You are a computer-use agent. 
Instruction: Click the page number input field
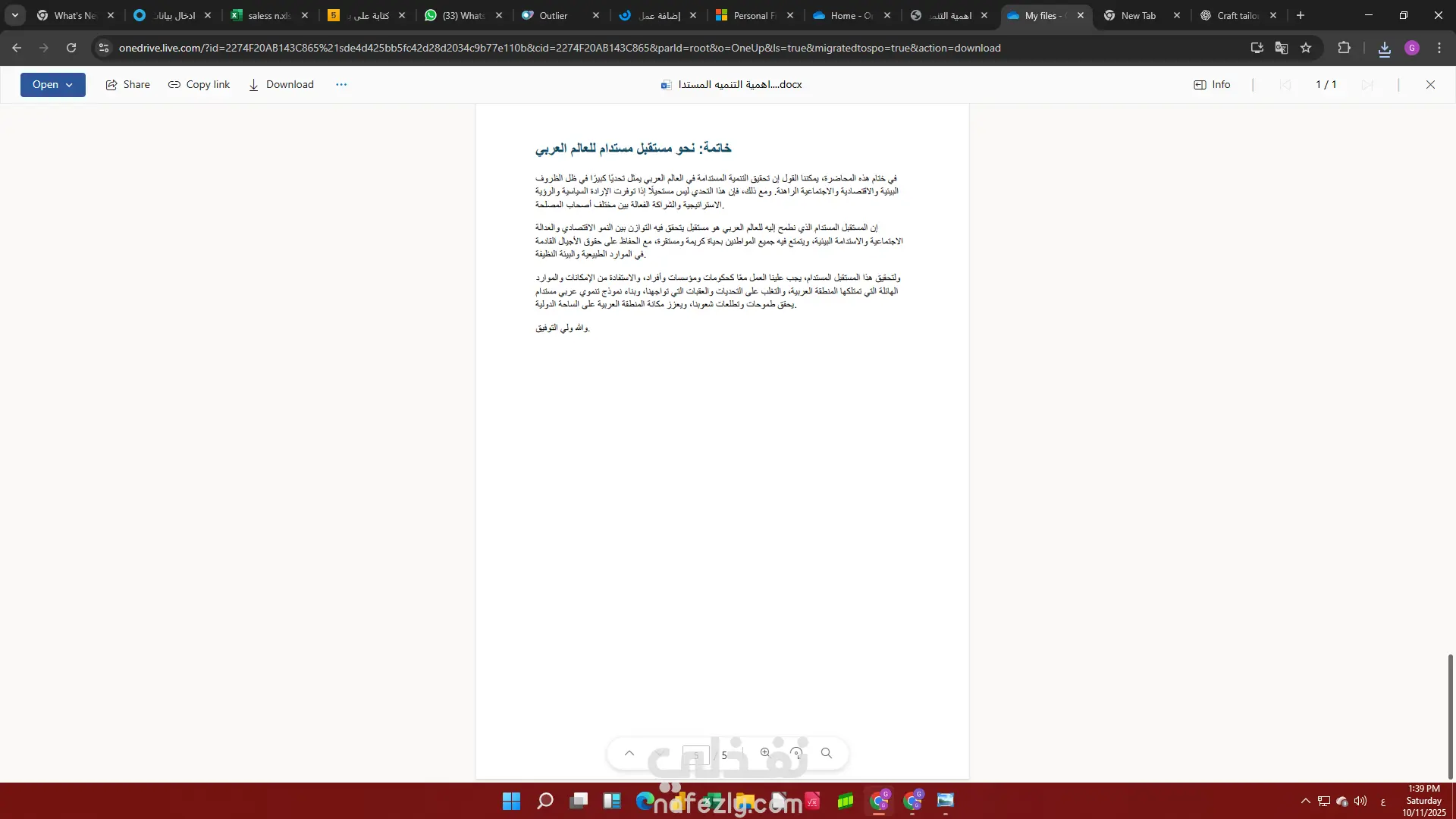695,755
